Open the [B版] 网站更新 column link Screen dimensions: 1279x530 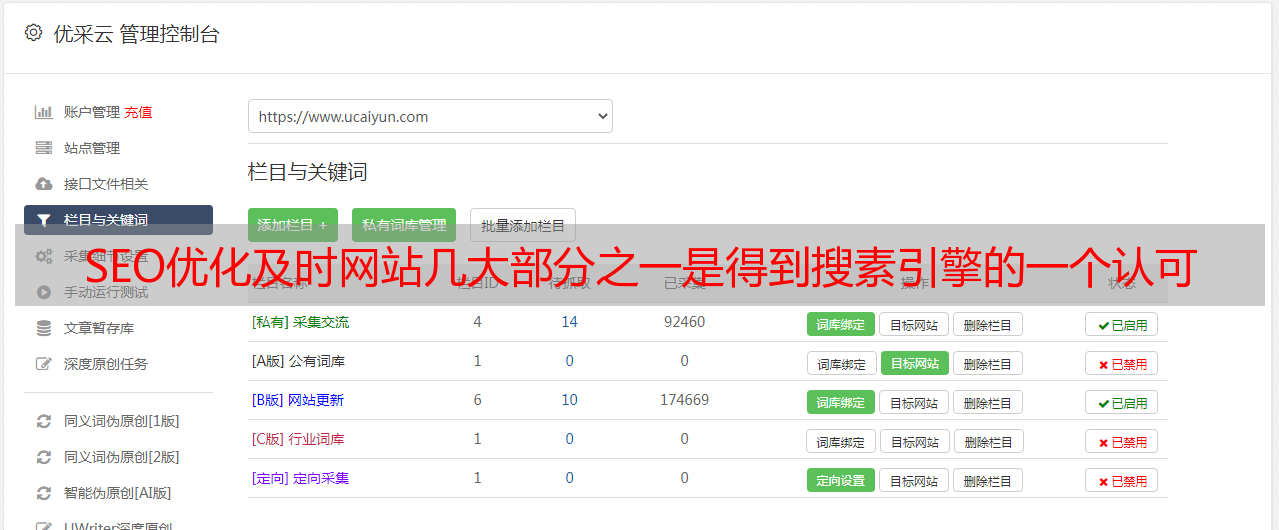point(298,400)
